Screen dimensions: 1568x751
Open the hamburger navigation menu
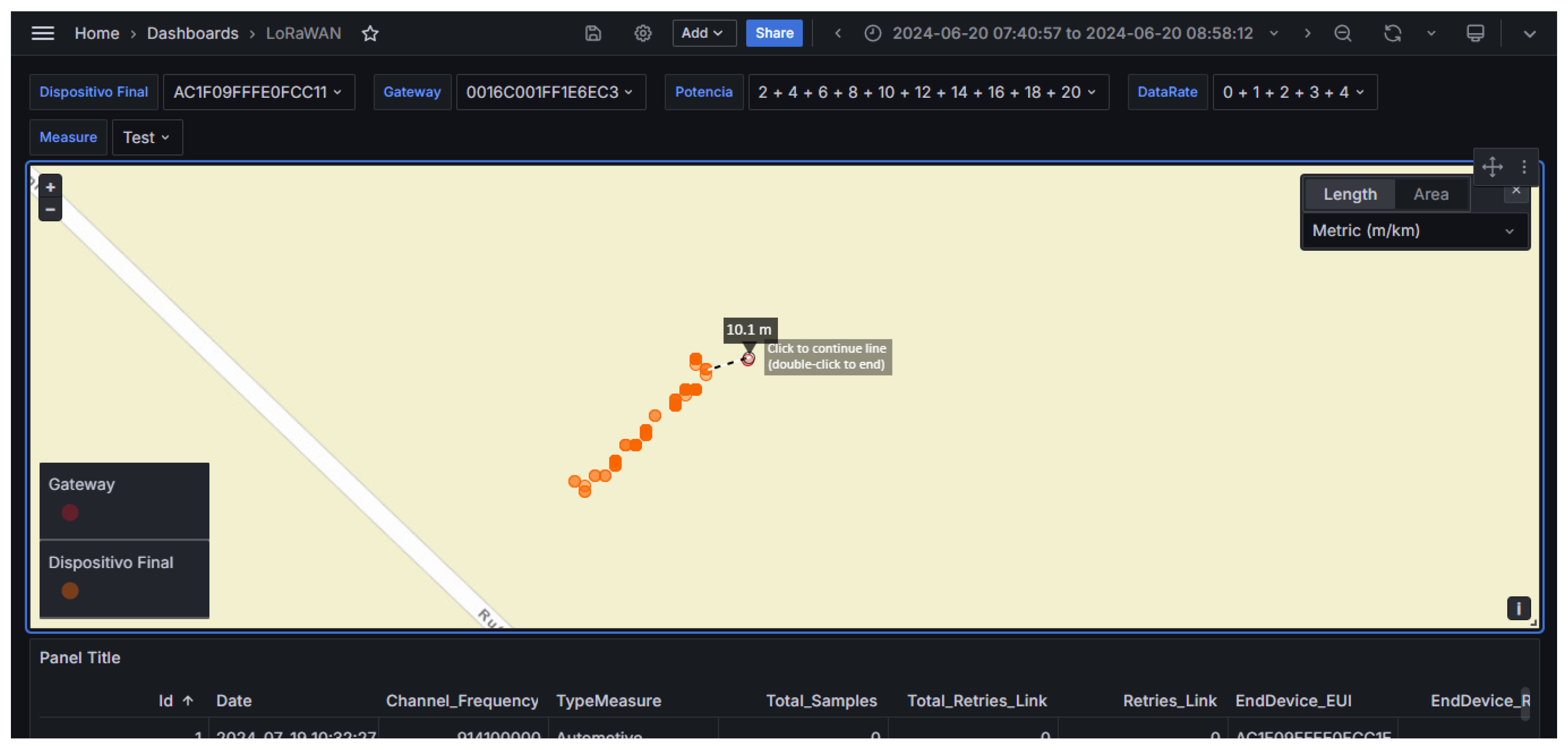coord(43,33)
